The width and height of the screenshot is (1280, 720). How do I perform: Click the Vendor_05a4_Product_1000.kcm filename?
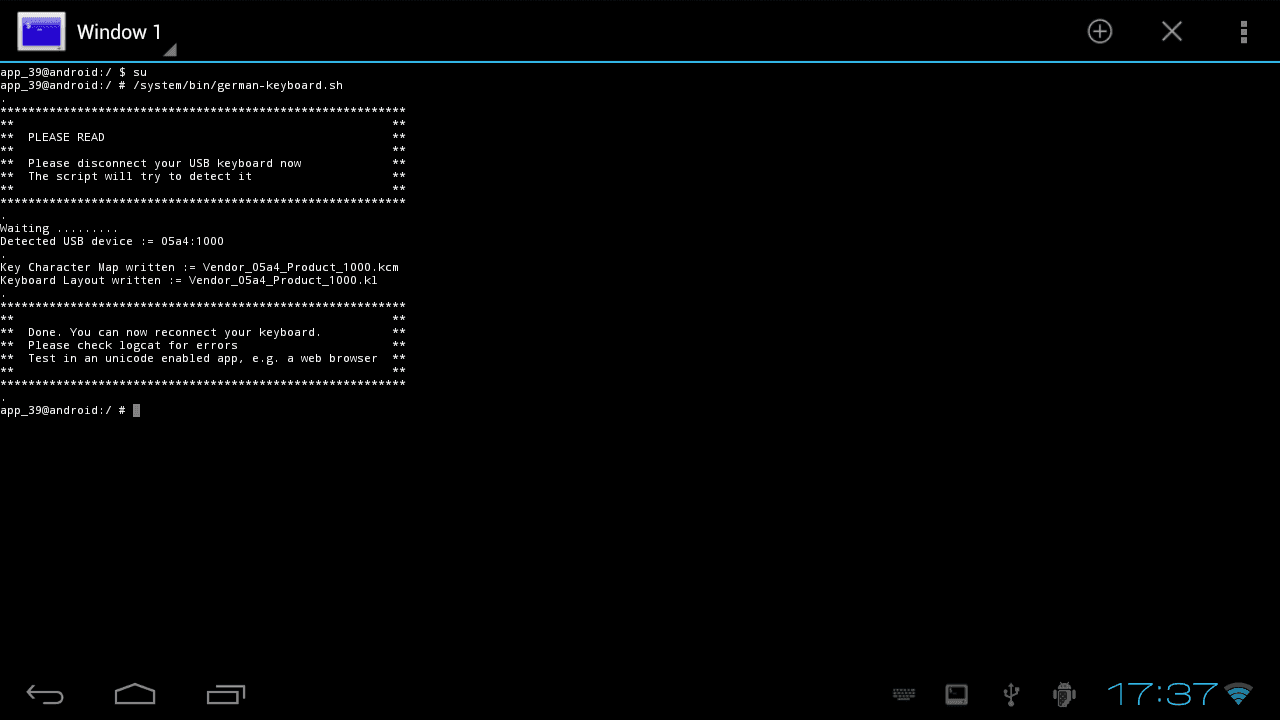point(301,267)
